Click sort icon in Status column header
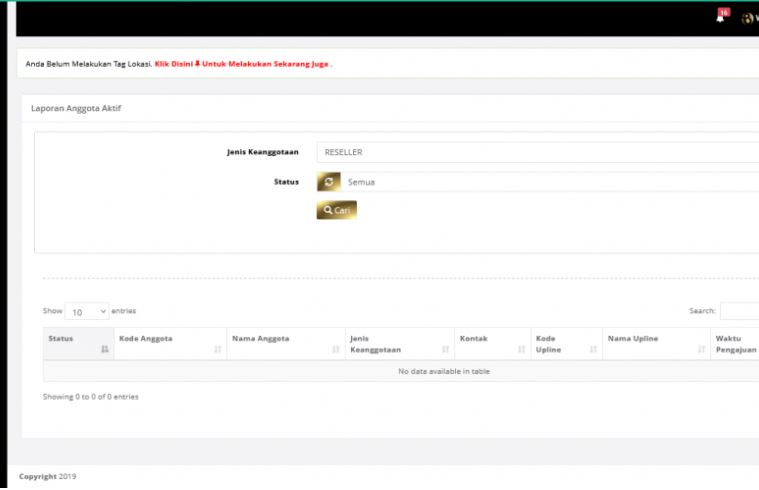 pos(105,349)
